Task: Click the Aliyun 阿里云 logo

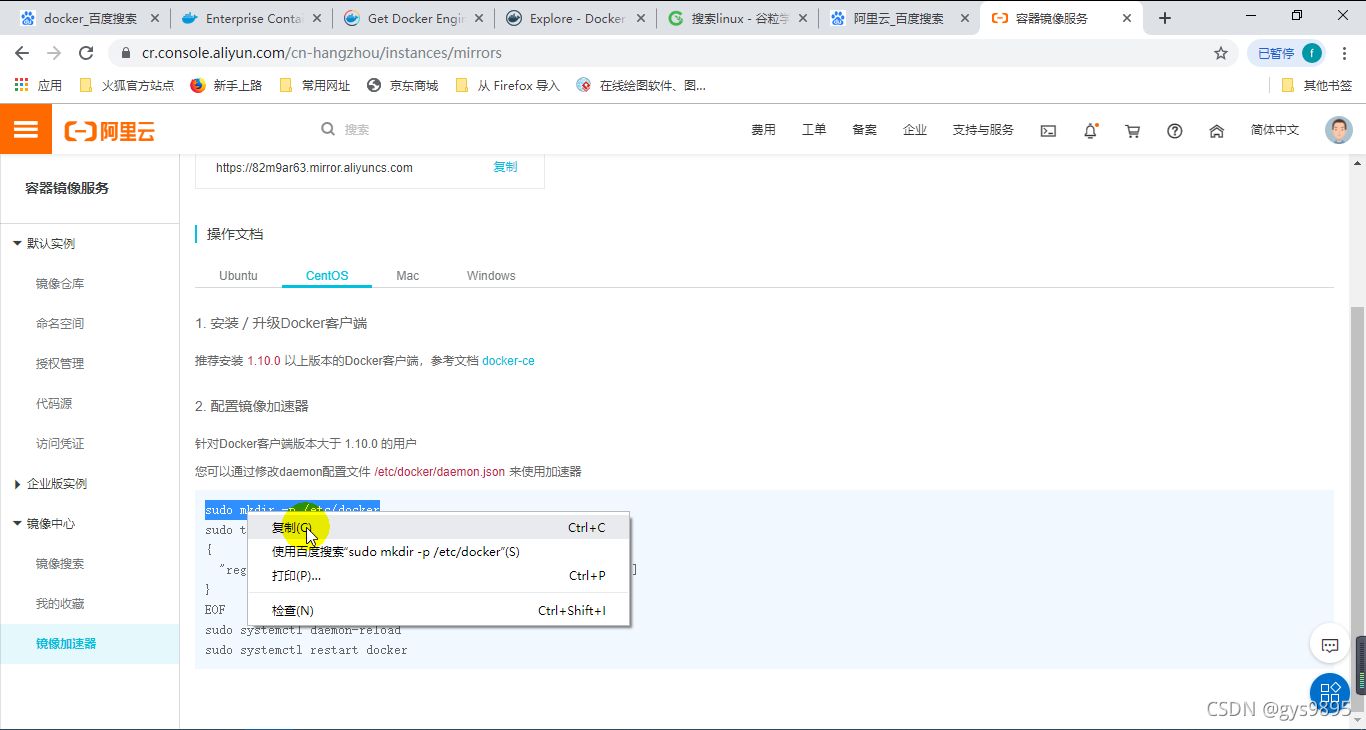Action: [x=110, y=131]
